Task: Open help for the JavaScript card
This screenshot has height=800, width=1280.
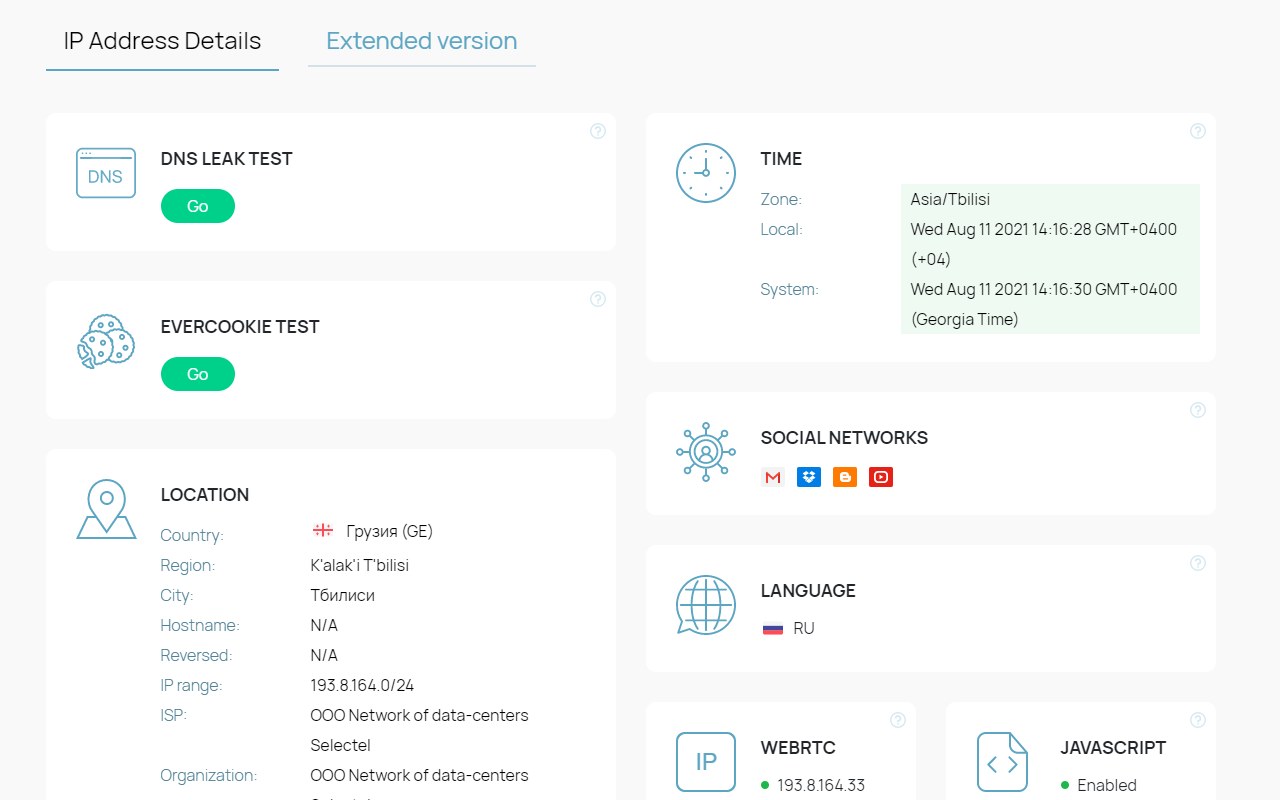Action: pyautogui.click(x=1198, y=720)
